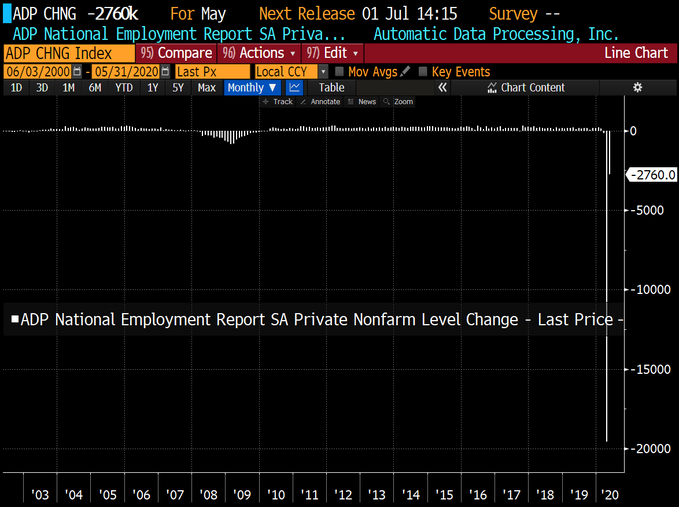Click the Chart Content icon

[x=492, y=88]
